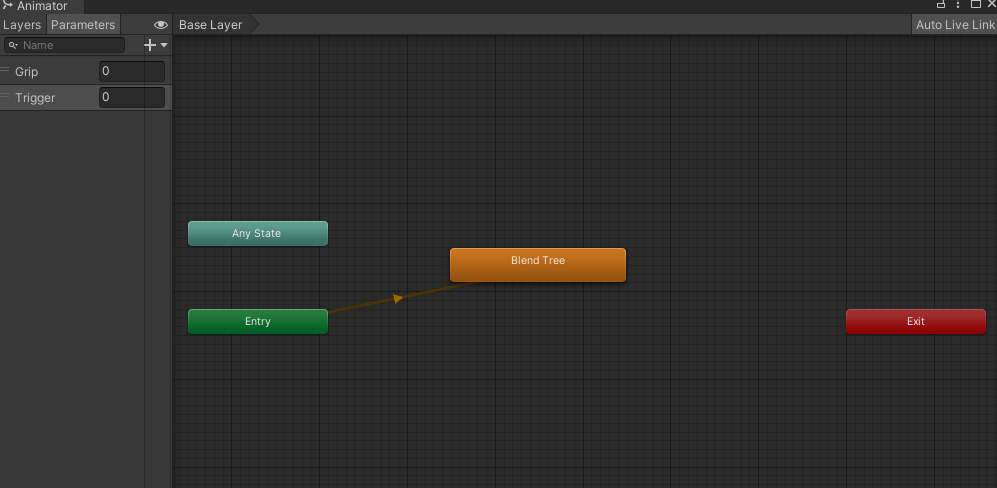The image size is (997, 488).
Task: Select the Trigger parameter
Action: (x=86, y=97)
